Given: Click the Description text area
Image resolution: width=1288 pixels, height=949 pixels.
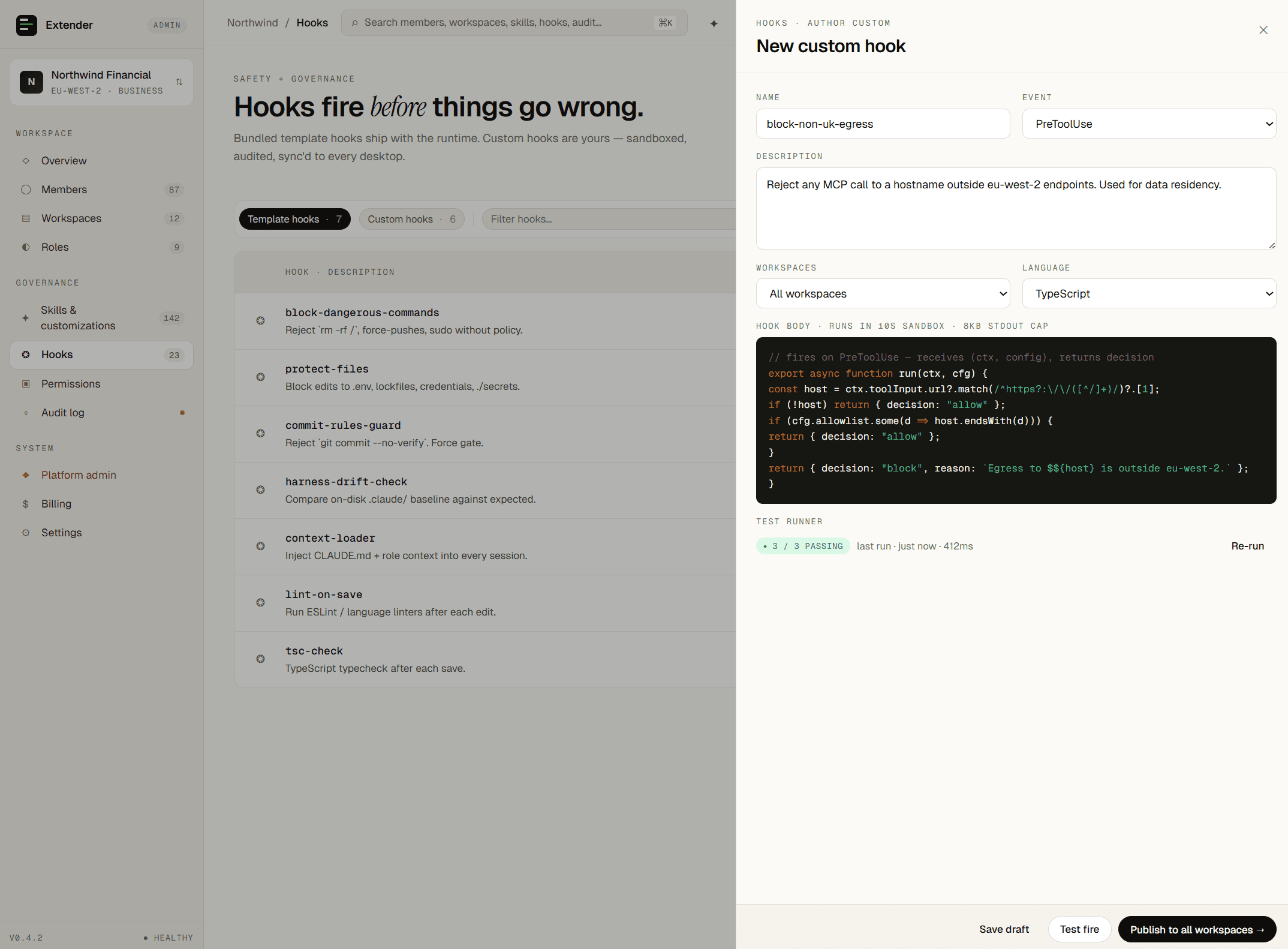Looking at the screenshot, I should [x=1016, y=208].
